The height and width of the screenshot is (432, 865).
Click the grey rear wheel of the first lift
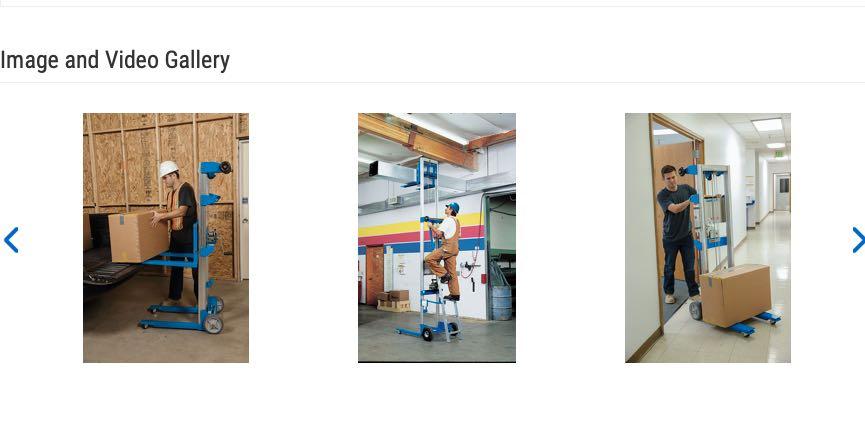pyautogui.click(x=213, y=324)
